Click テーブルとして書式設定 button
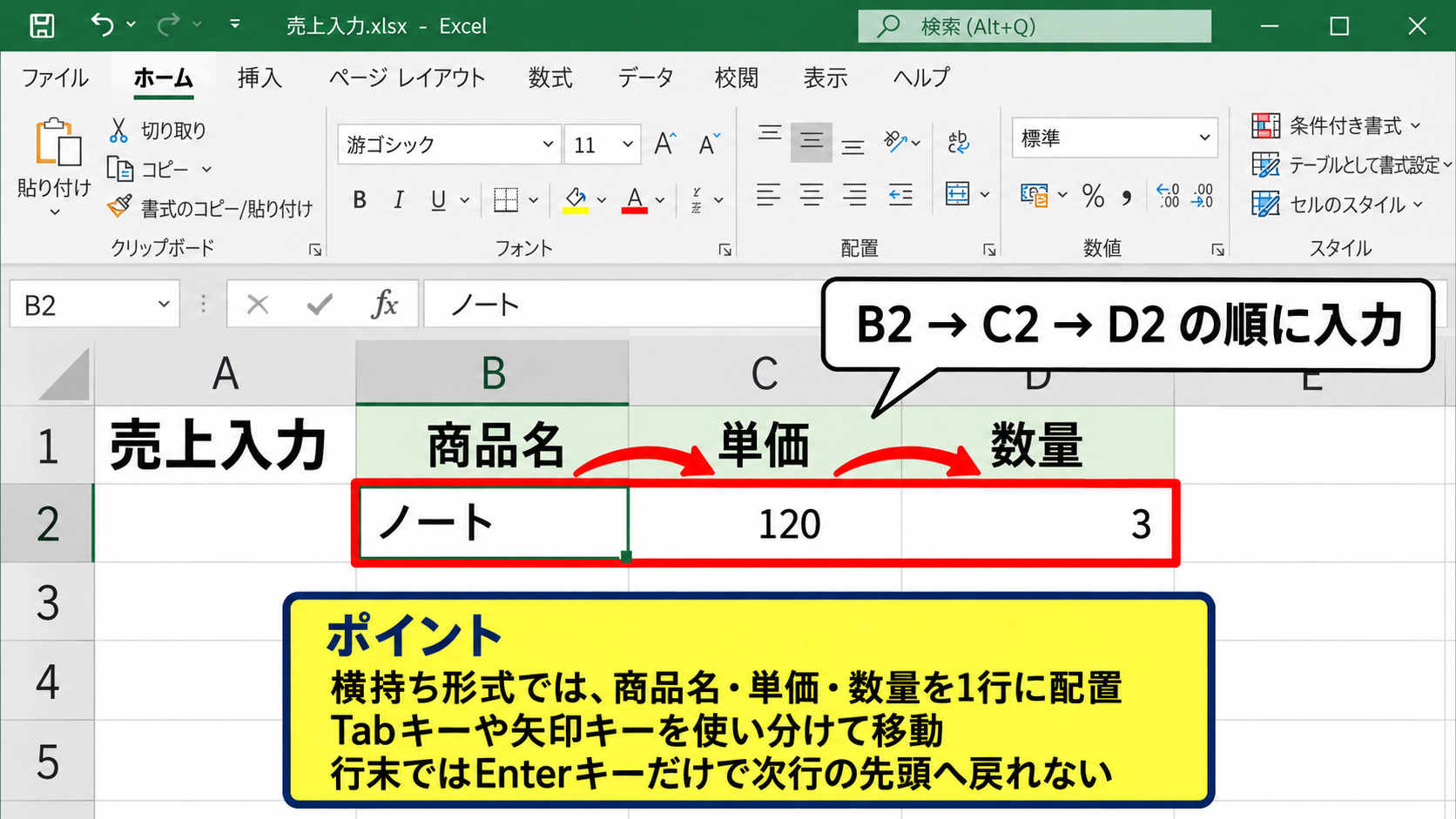Image resolution: width=1456 pixels, height=819 pixels. (1352, 165)
